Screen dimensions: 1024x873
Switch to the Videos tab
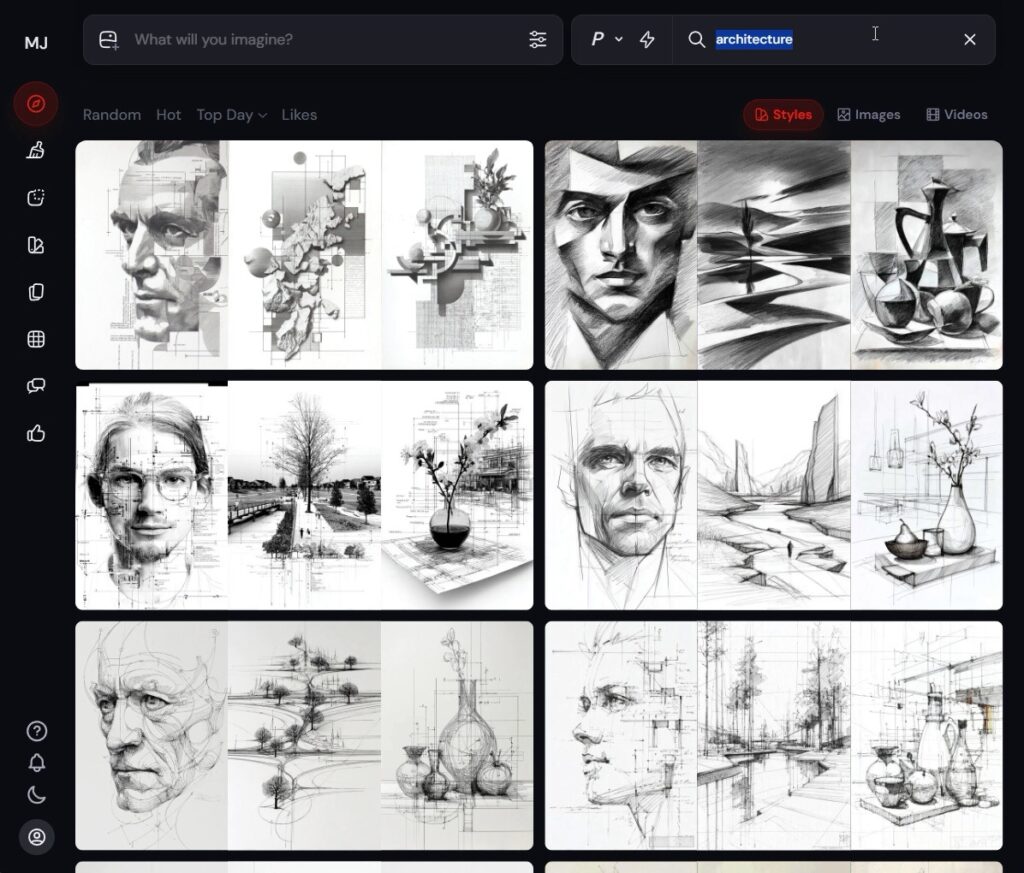956,115
